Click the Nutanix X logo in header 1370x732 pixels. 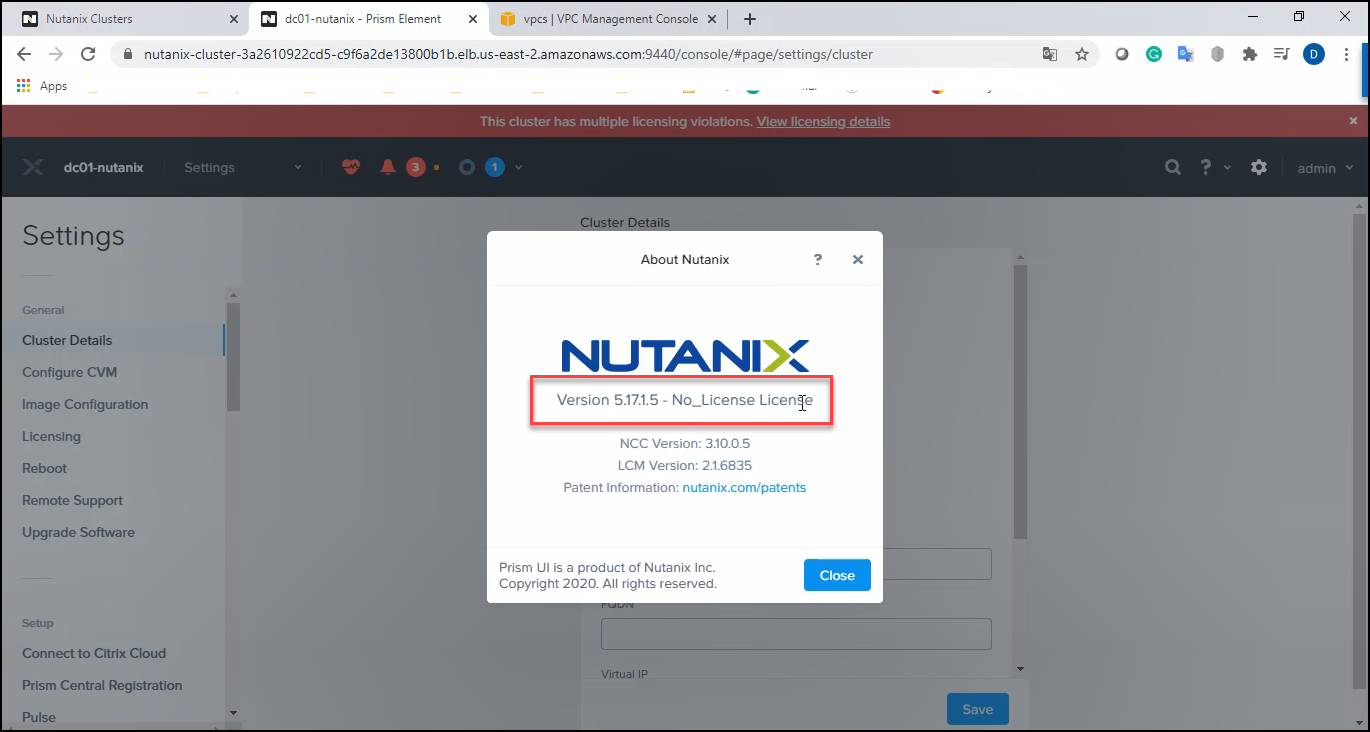33,168
